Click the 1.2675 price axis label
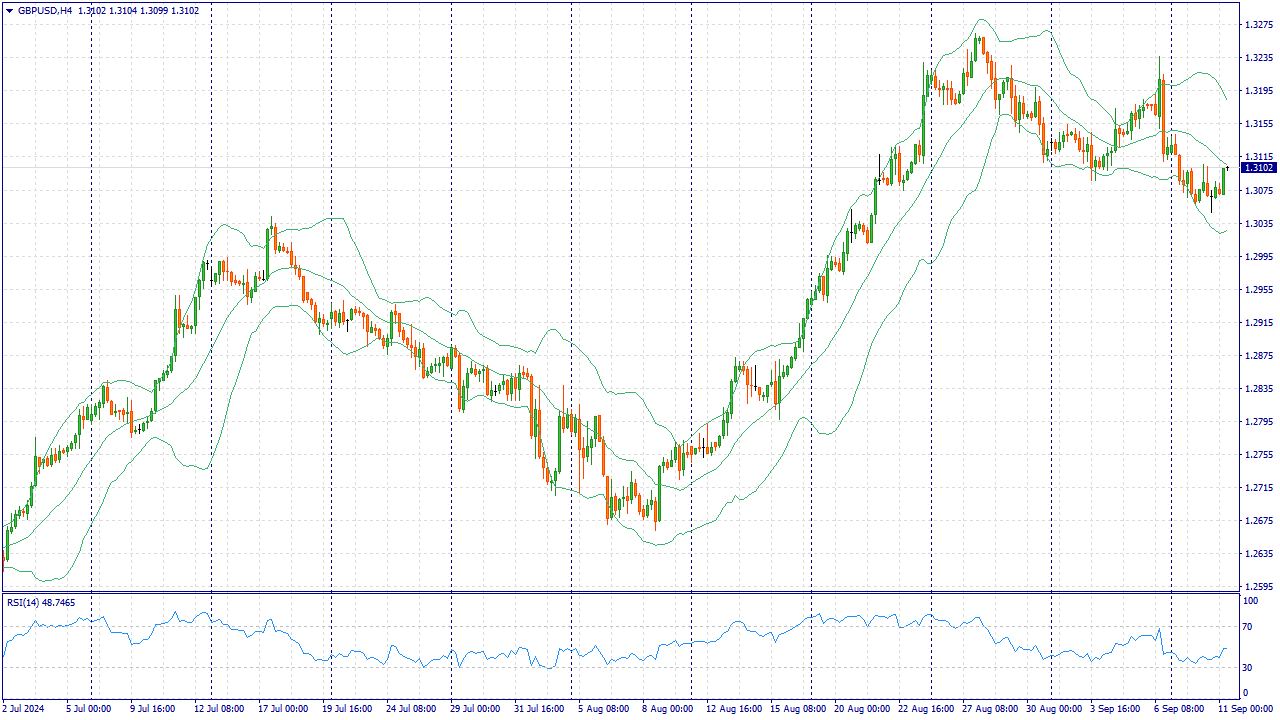The image size is (1280, 720). 1257,520
